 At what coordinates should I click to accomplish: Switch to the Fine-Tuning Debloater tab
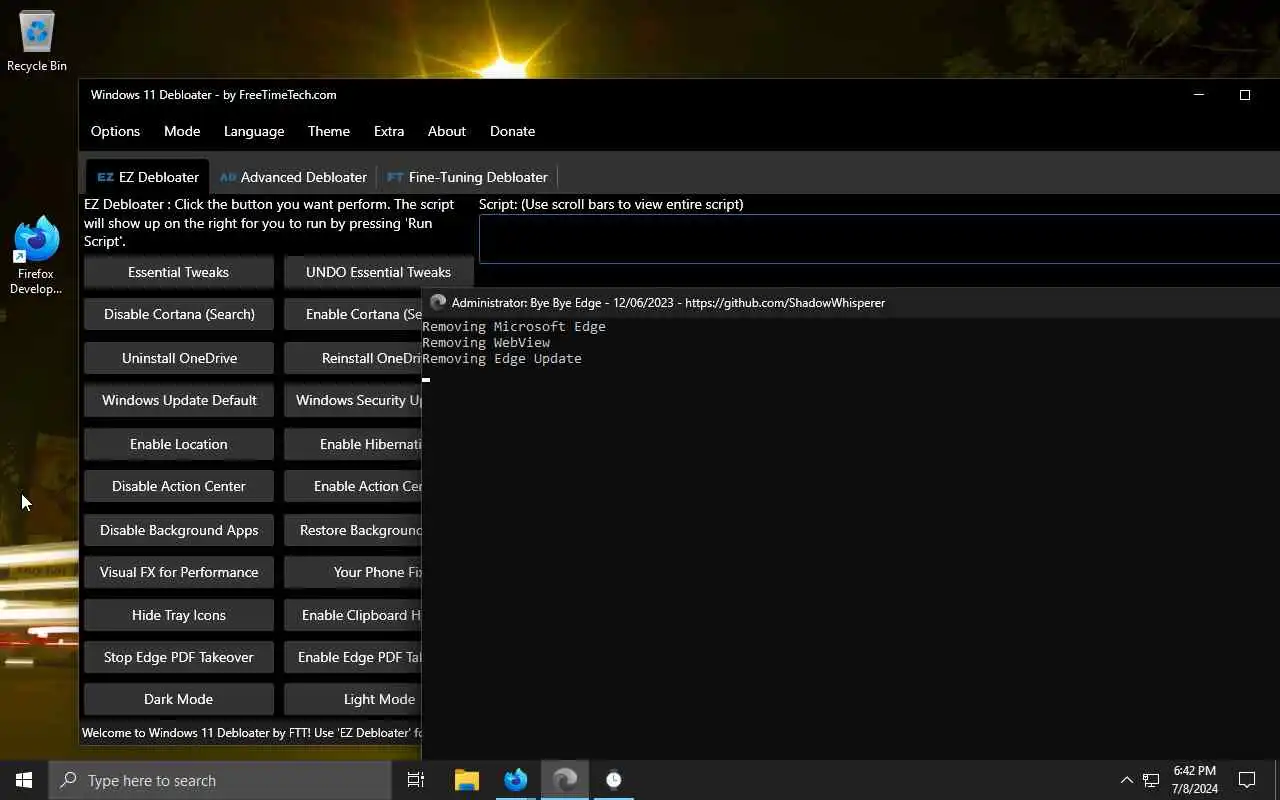click(467, 177)
